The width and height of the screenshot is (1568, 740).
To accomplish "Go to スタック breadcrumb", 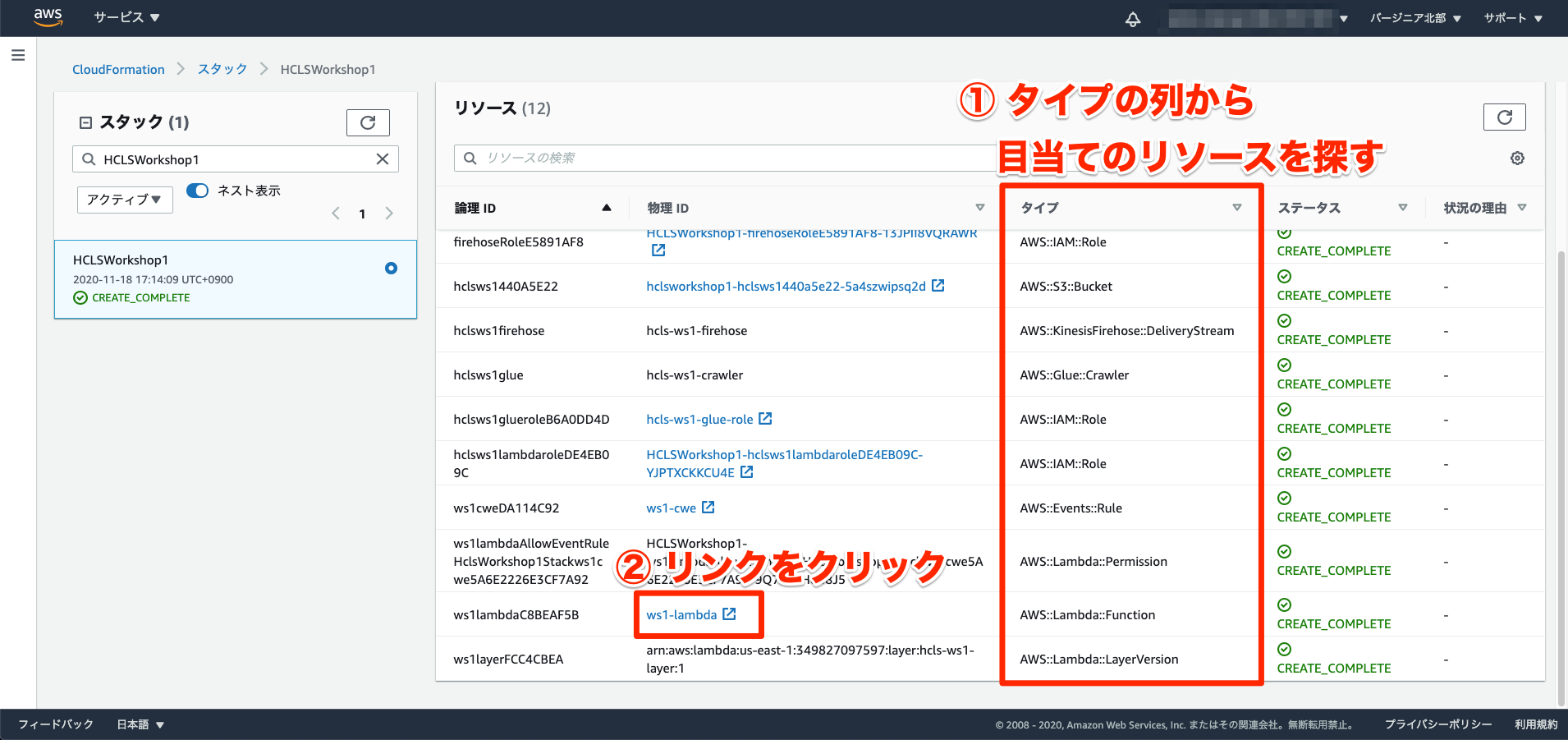I will 222,70.
